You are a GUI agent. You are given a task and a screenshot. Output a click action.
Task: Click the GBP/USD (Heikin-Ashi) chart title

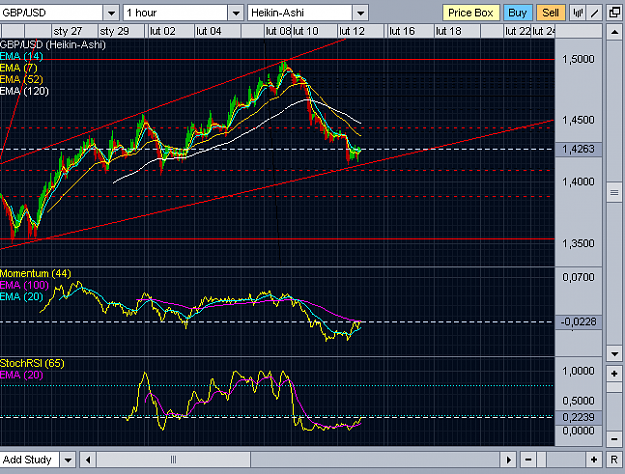coord(53,45)
